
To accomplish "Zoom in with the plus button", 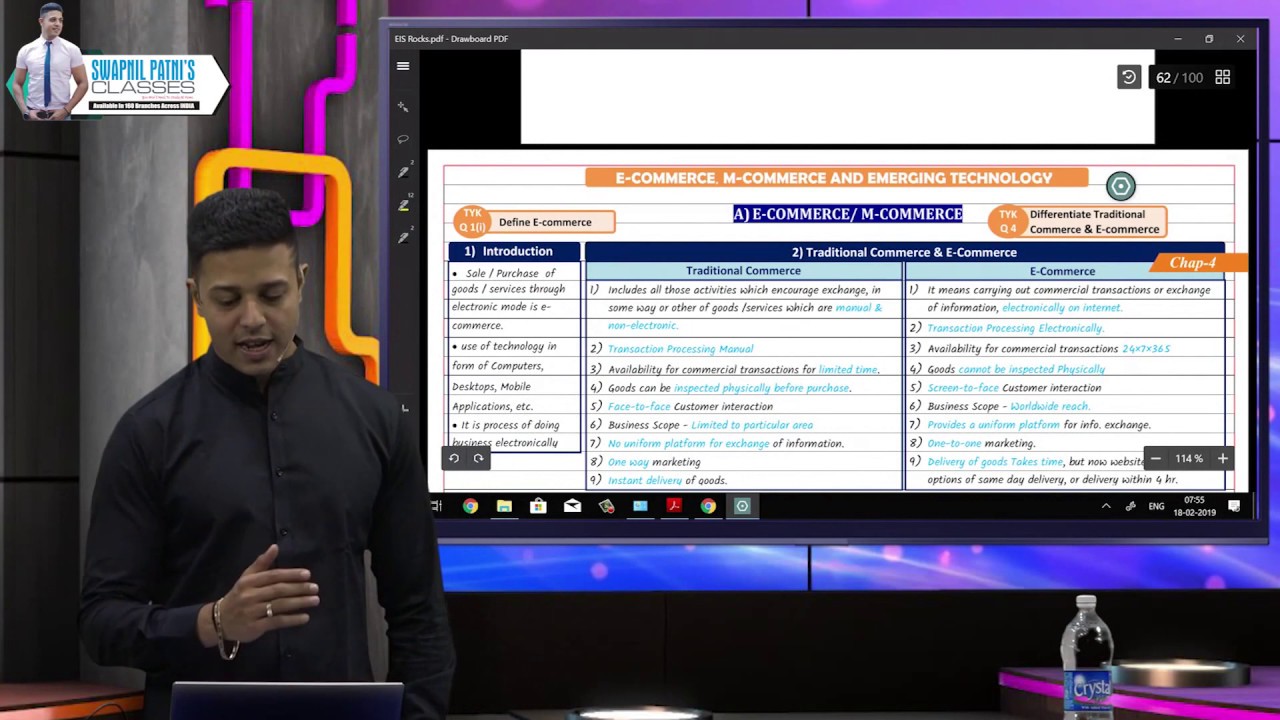I will click(1222, 459).
